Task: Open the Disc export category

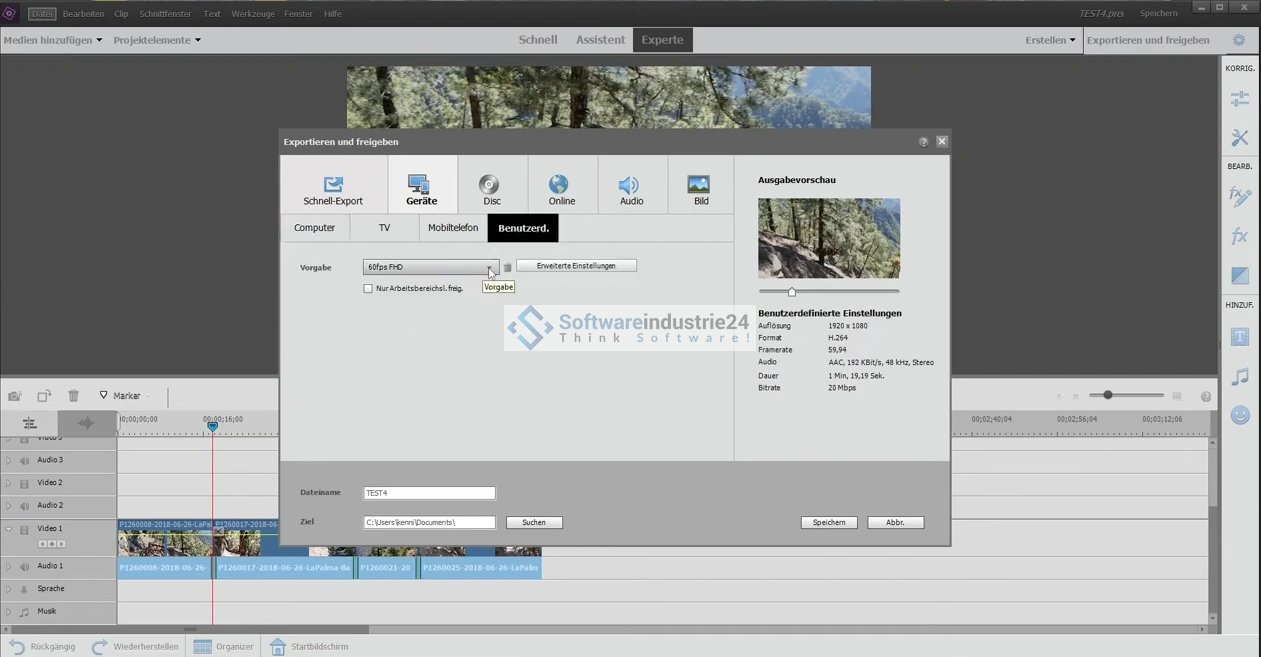Action: pos(489,186)
